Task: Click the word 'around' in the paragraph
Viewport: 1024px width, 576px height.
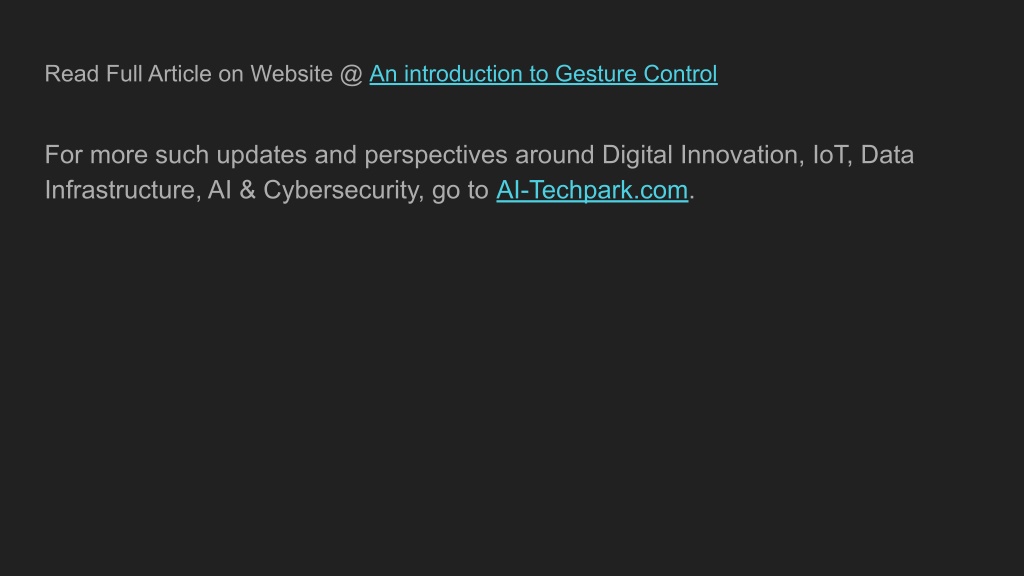Action: [x=554, y=155]
